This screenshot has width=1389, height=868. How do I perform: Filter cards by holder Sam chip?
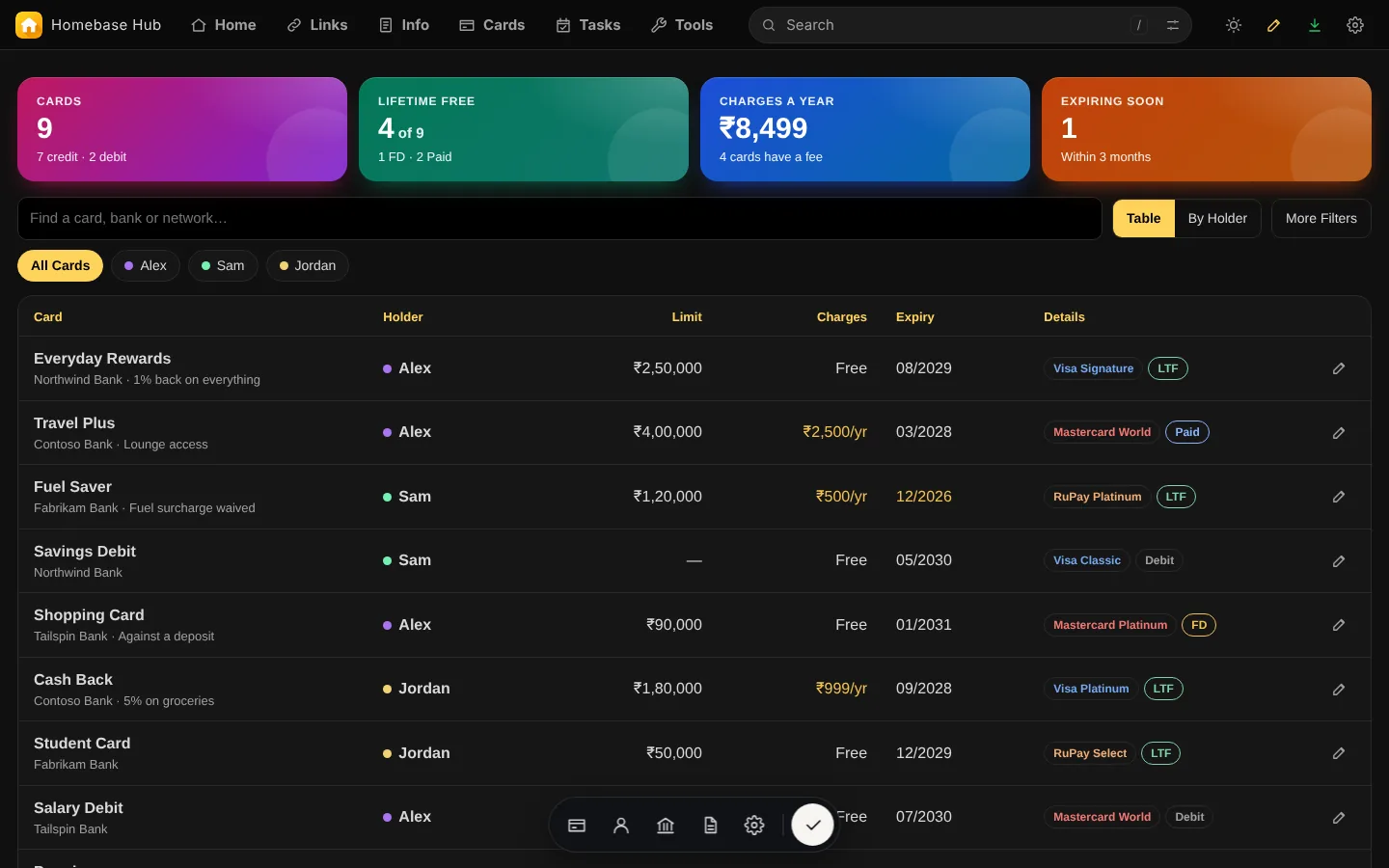click(223, 265)
